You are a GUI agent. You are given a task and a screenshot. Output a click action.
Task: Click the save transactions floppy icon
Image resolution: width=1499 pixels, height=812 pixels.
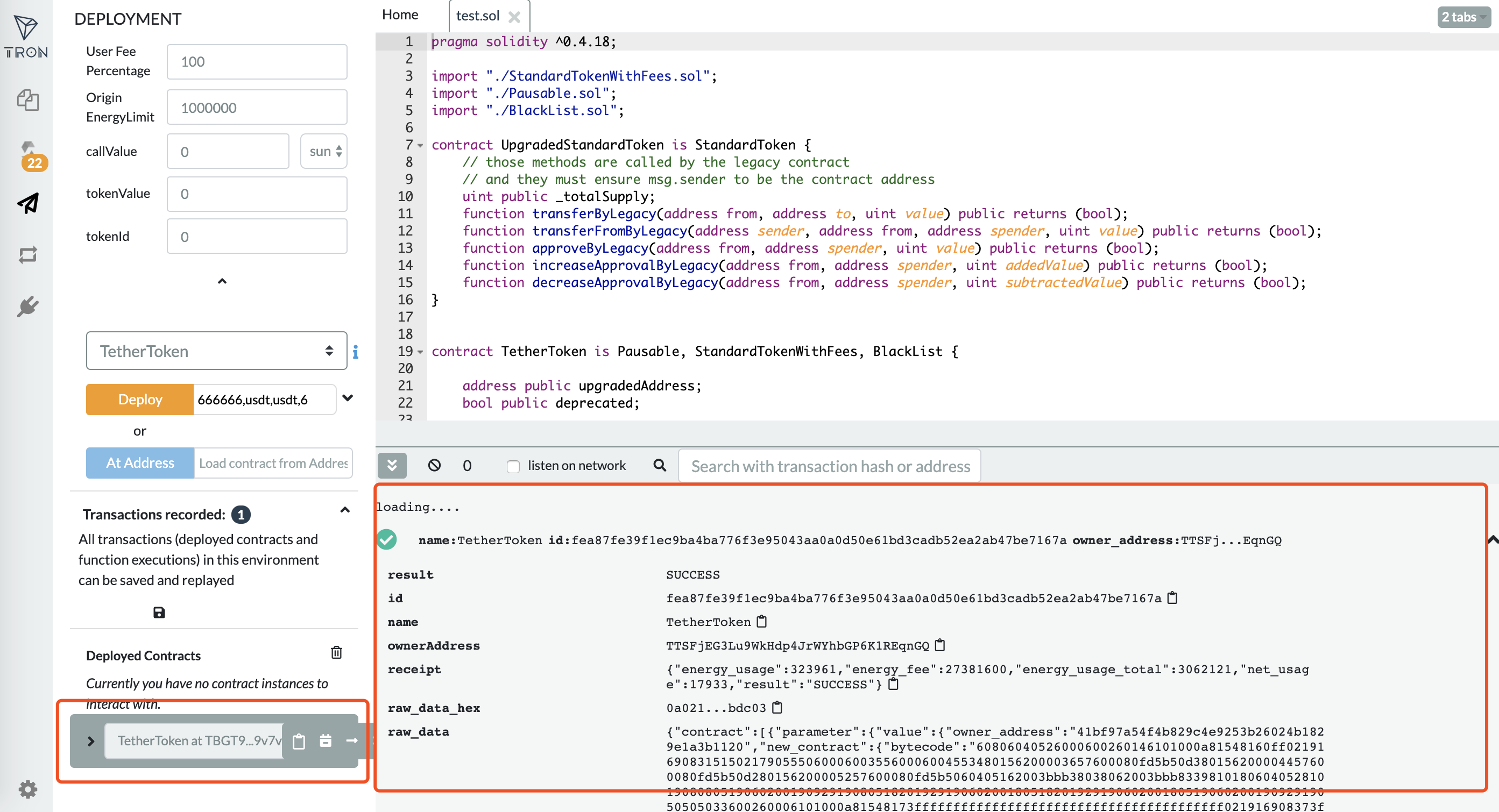(159, 612)
